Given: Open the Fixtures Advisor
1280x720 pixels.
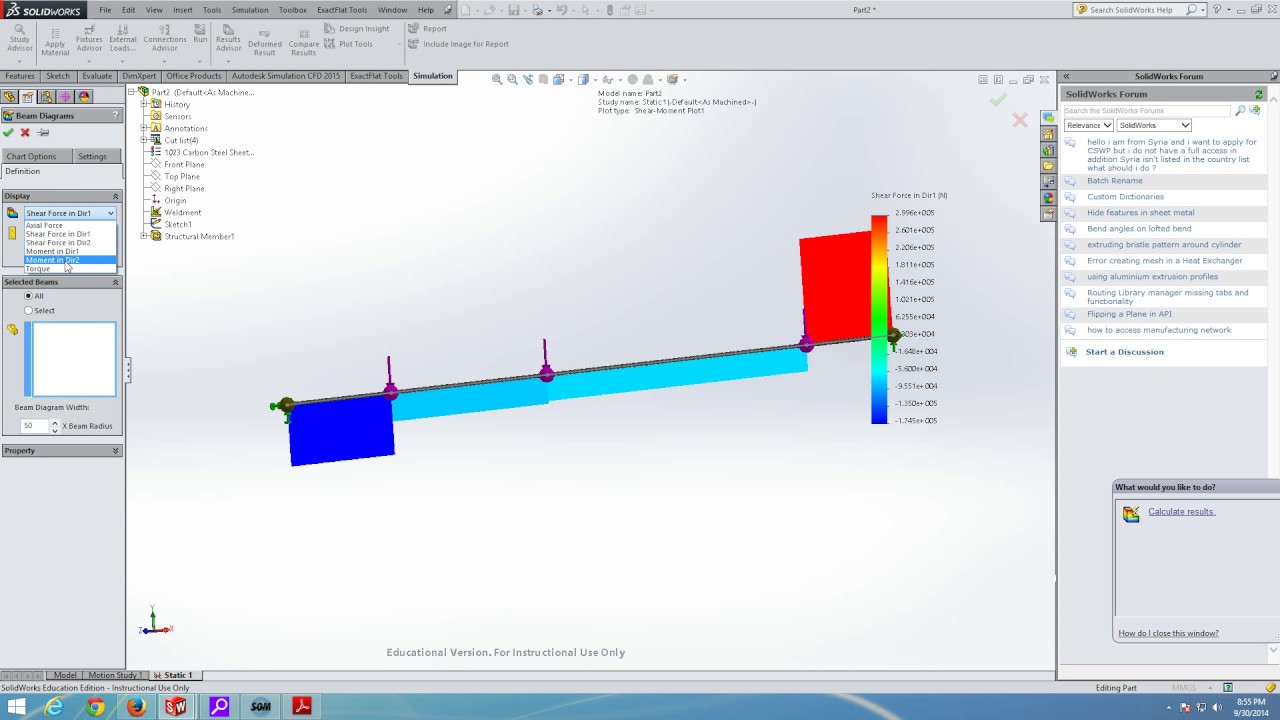Looking at the screenshot, I should (89, 38).
